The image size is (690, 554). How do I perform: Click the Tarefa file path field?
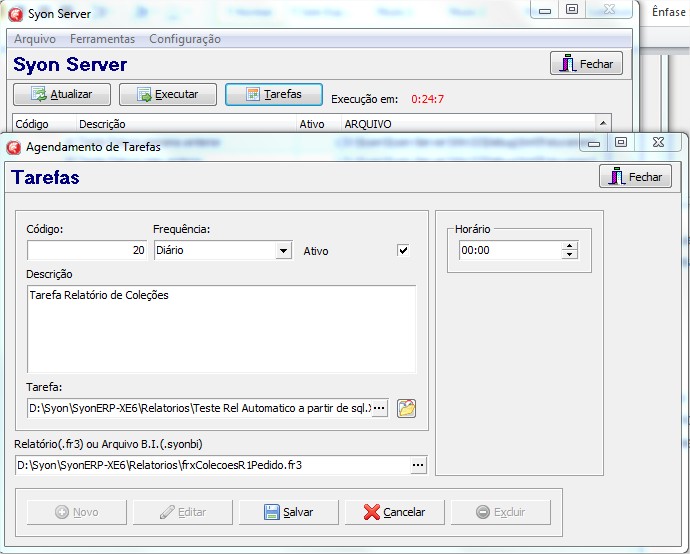199,408
